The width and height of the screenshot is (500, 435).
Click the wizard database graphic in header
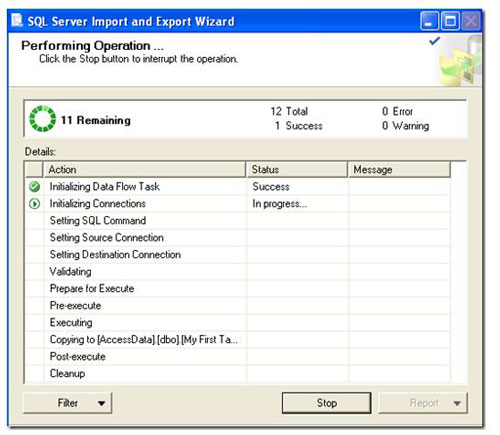[x=461, y=61]
